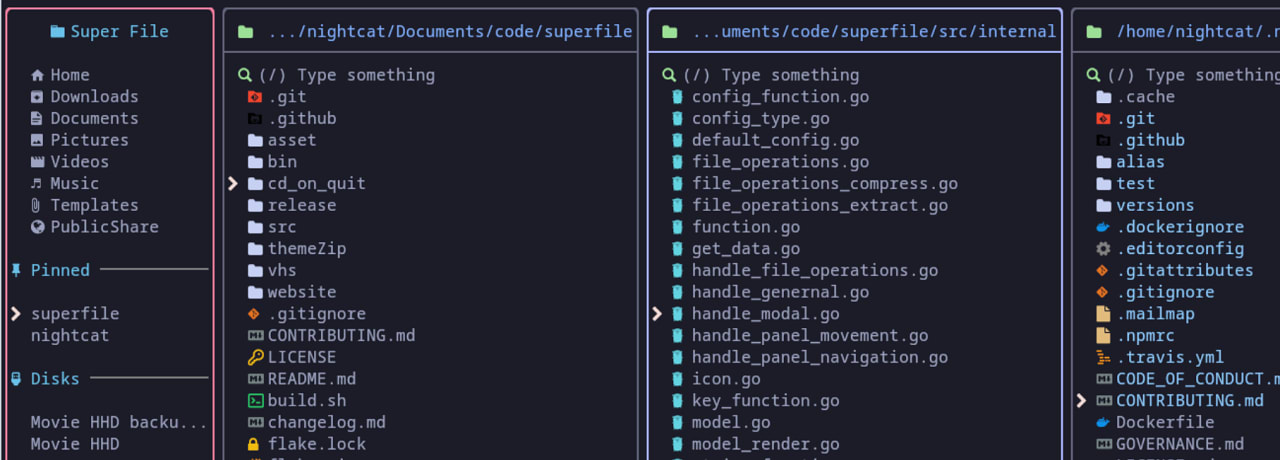Open the asset folder
The image size is (1280, 460).
point(292,140)
